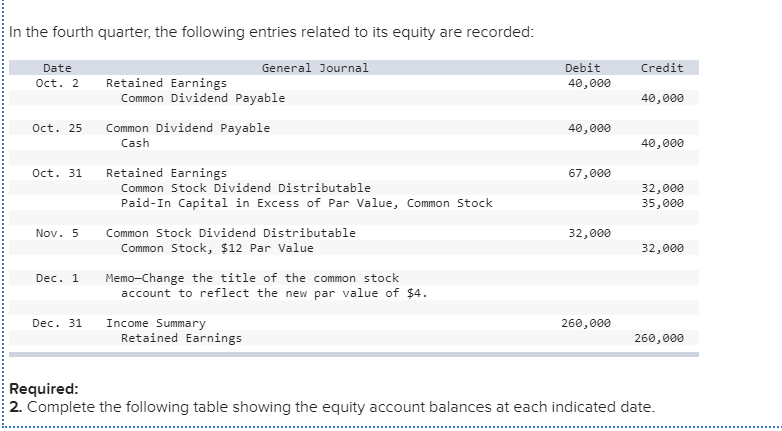Select the Oct. 2 date cell
782x431 pixels.
(x=57, y=83)
